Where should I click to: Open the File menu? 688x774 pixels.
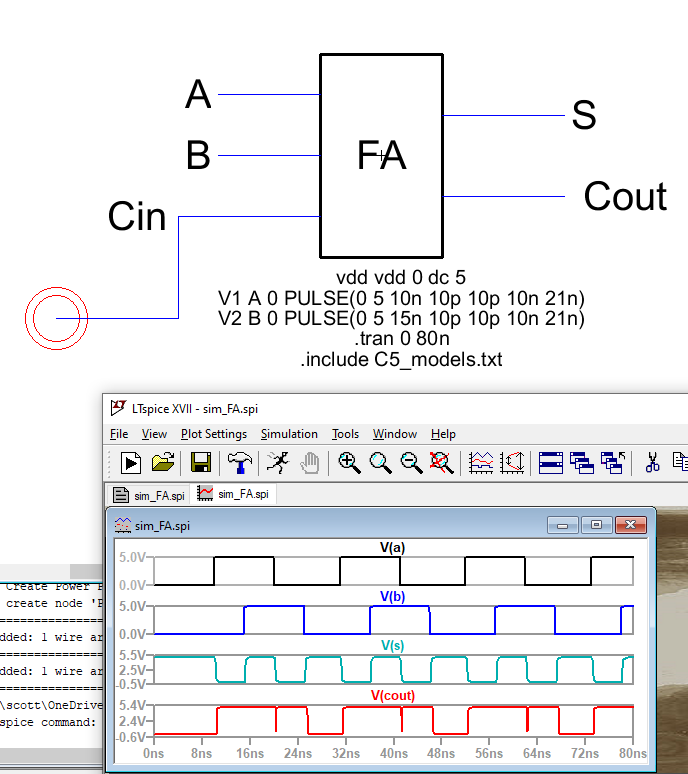coord(119,434)
